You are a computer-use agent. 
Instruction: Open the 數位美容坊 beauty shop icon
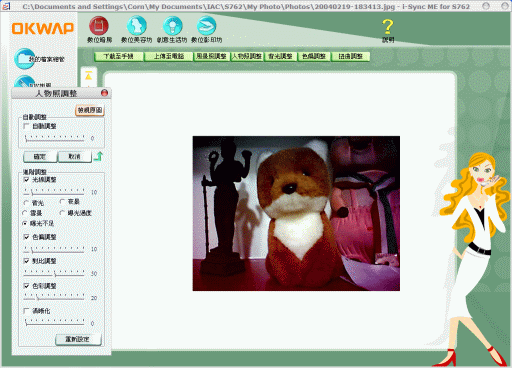point(136,26)
